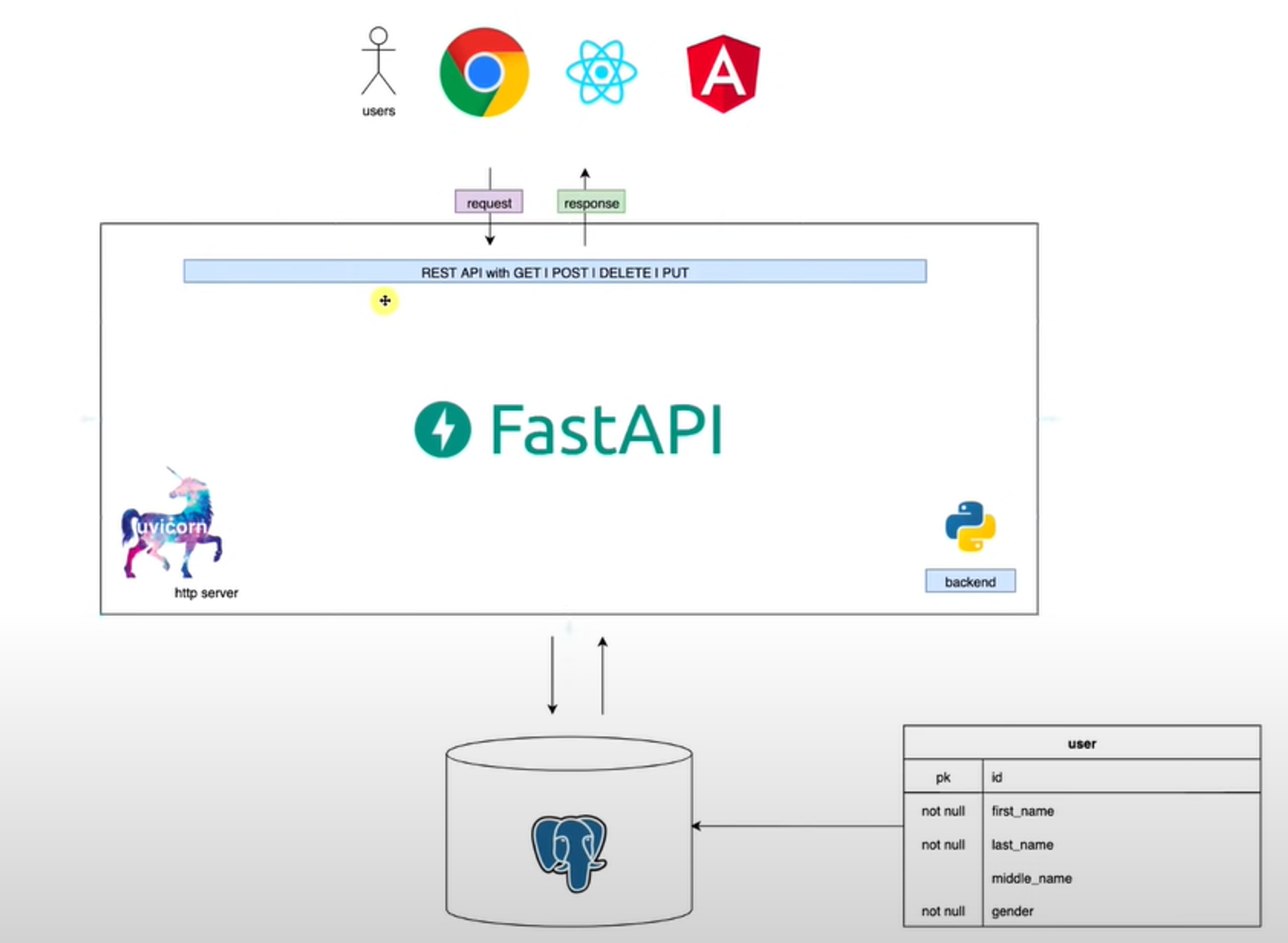Click the red Angular shield logo
This screenshot has height=943, width=1288.
coord(723,73)
